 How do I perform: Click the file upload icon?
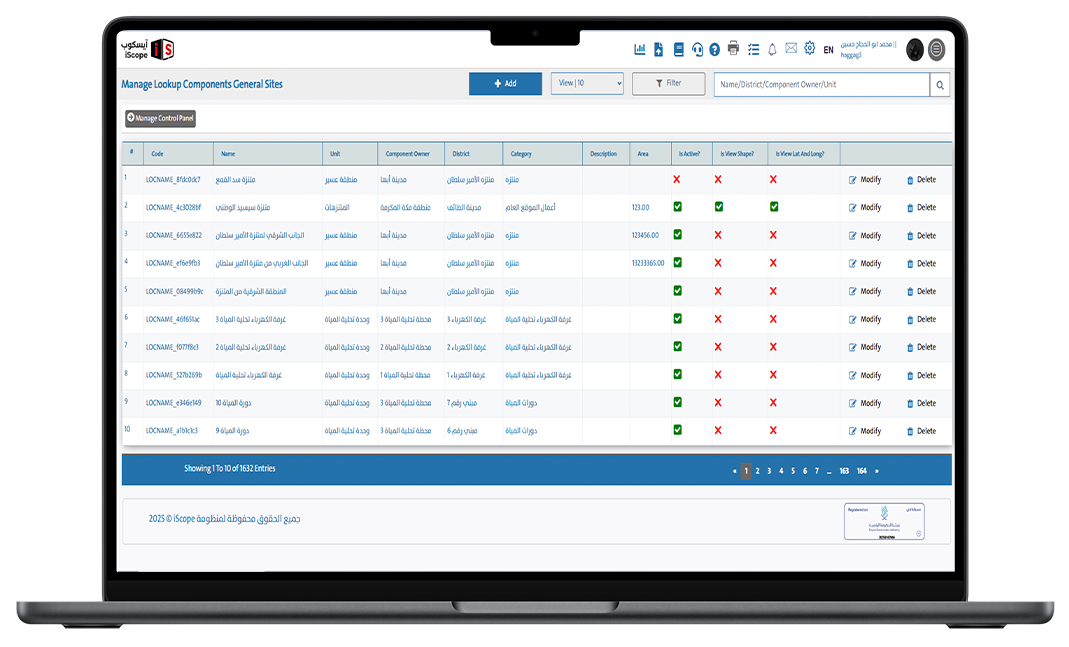click(x=659, y=49)
